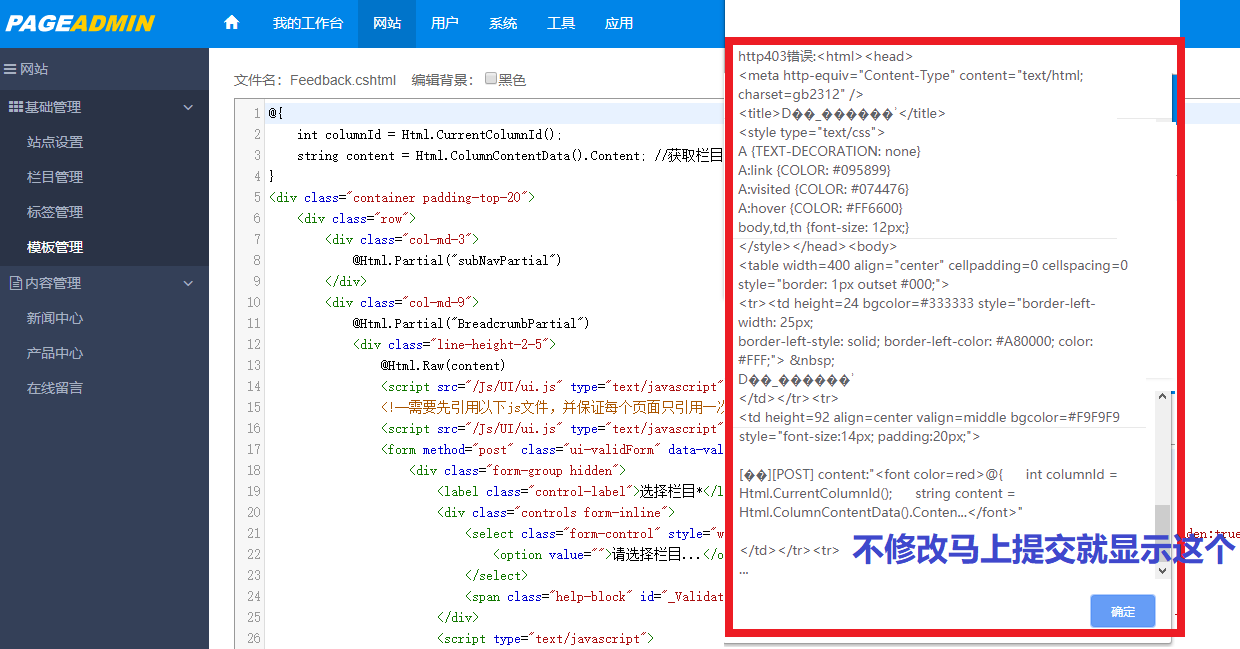Click the scroll-down arrow in the error dialog

click(x=1162, y=570)
